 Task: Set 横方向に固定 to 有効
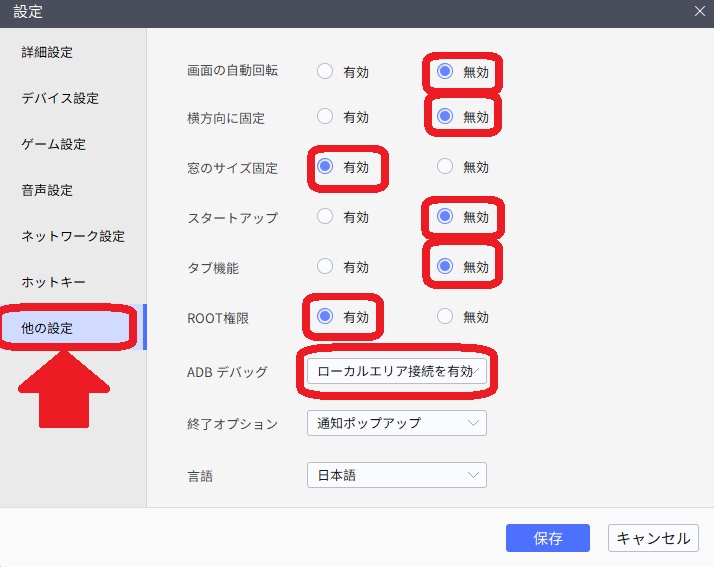tap(325, 117)
